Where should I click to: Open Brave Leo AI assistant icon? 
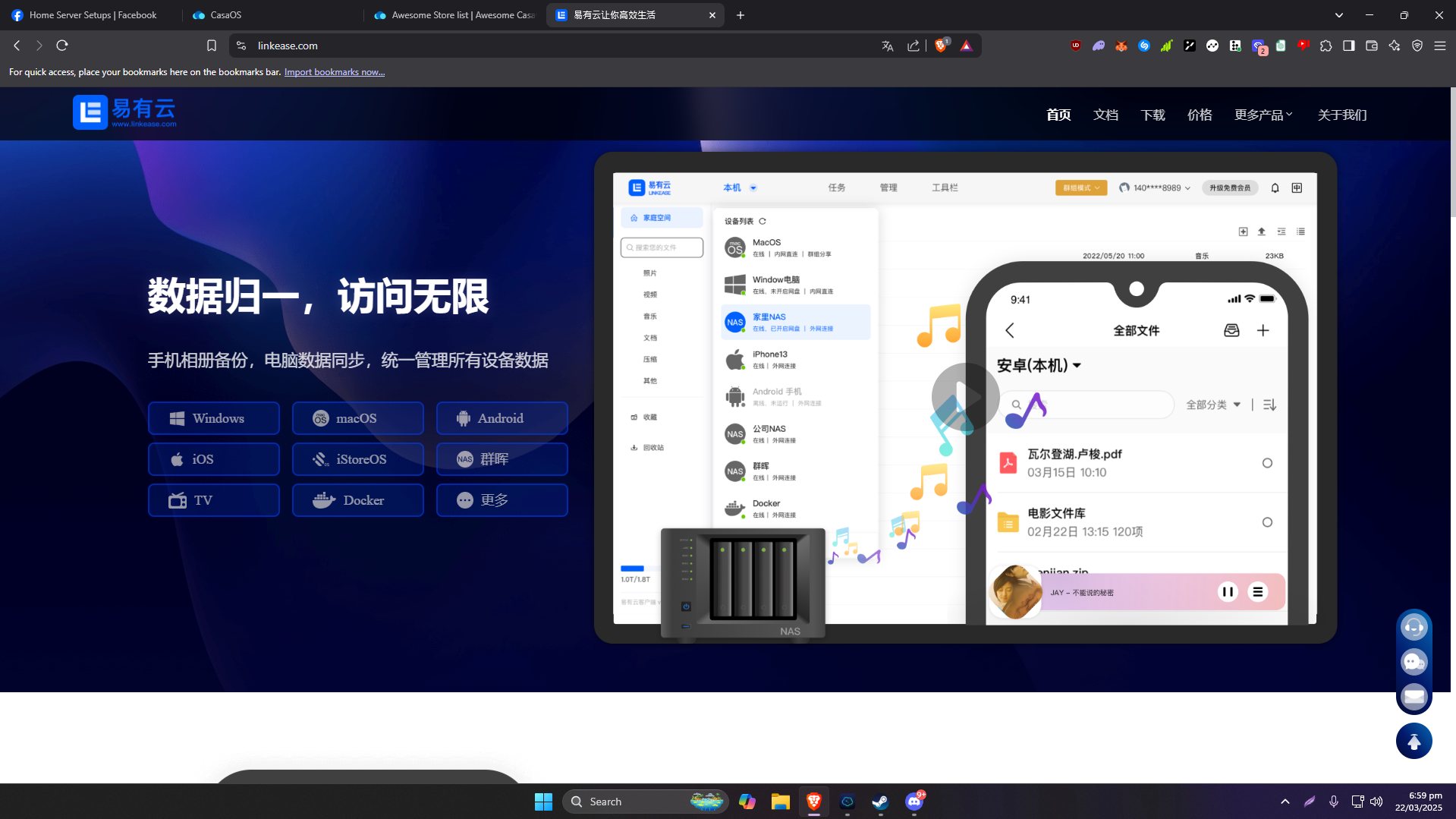(x=1394, y=46)
